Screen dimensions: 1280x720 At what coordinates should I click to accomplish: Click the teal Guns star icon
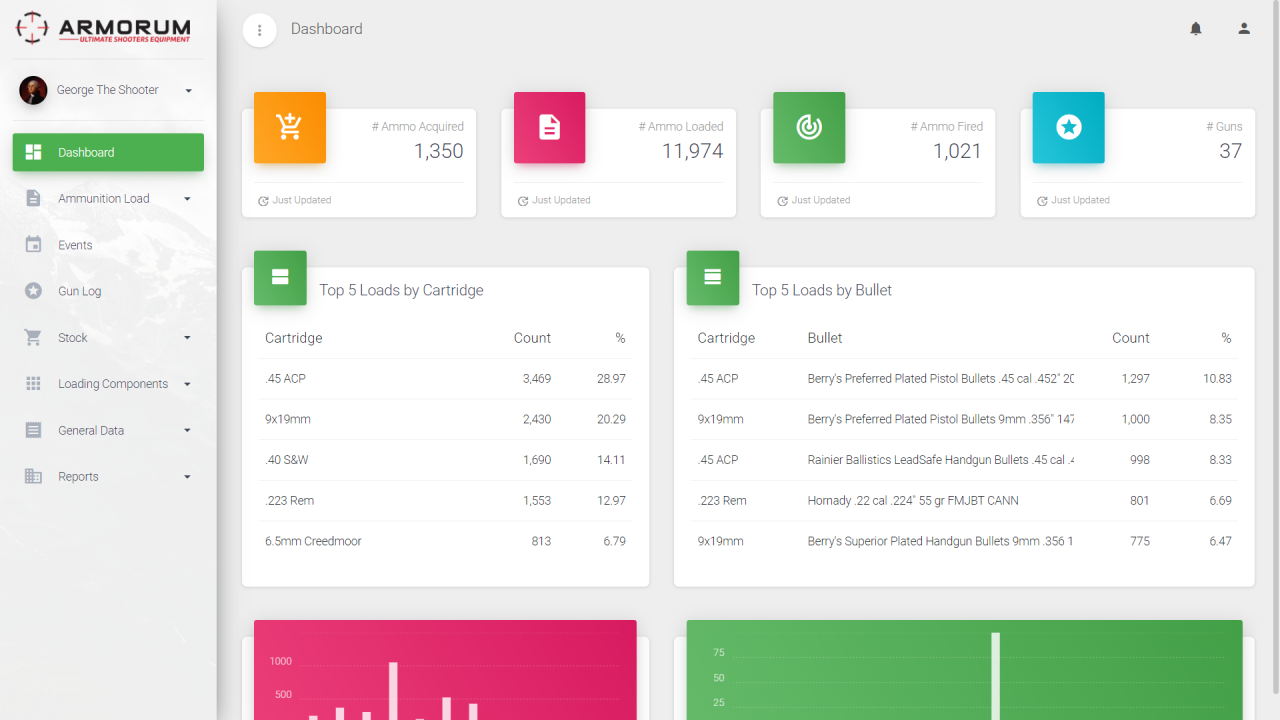coord(1068,127)
